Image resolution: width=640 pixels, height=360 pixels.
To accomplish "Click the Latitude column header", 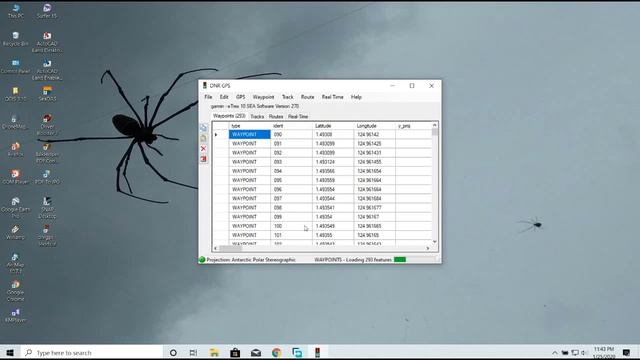I will 333,126.
